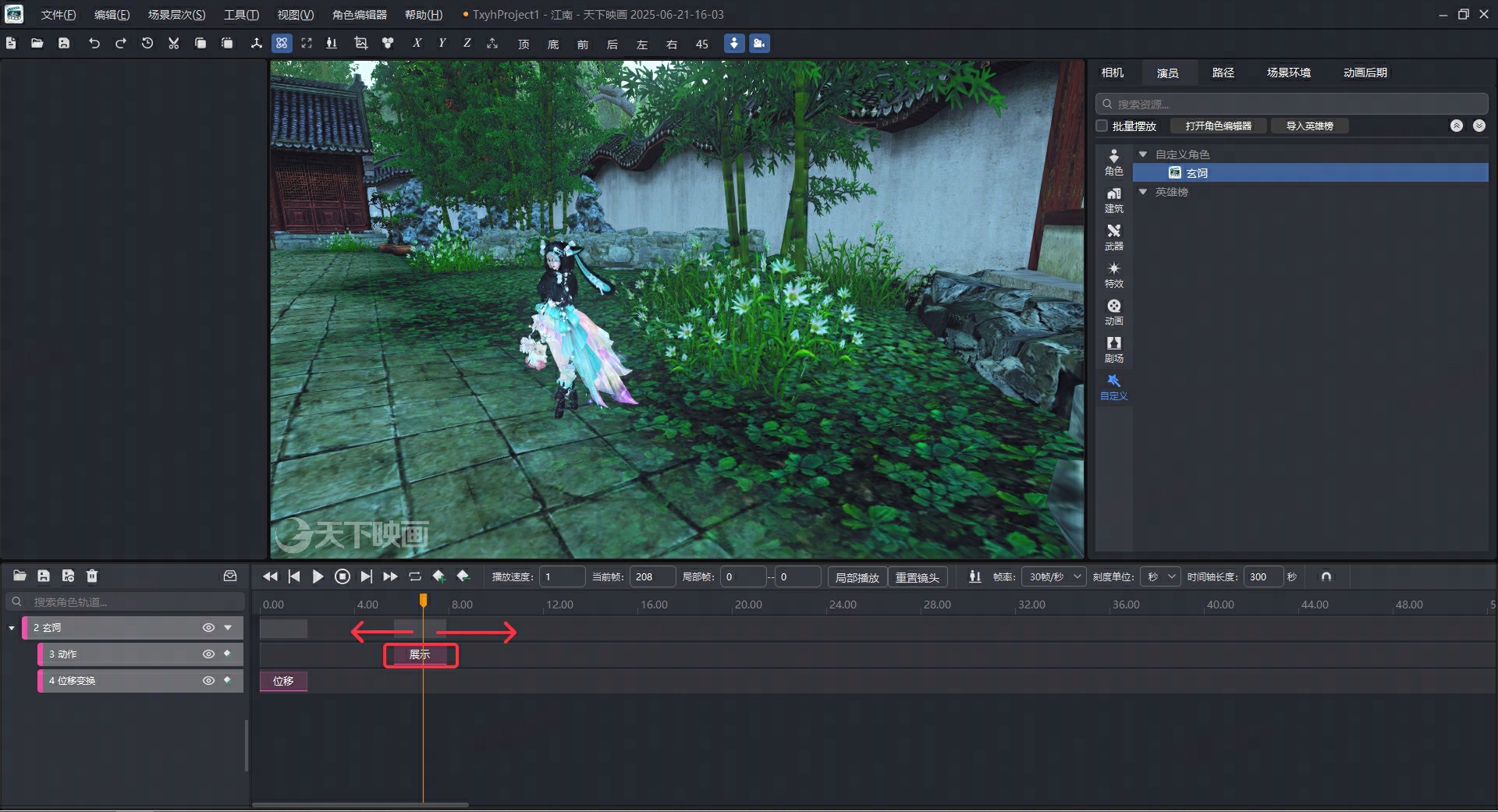The image size is (1498, 812).
Task: Select the 武器 category icon
Action: pos(1114,237)
